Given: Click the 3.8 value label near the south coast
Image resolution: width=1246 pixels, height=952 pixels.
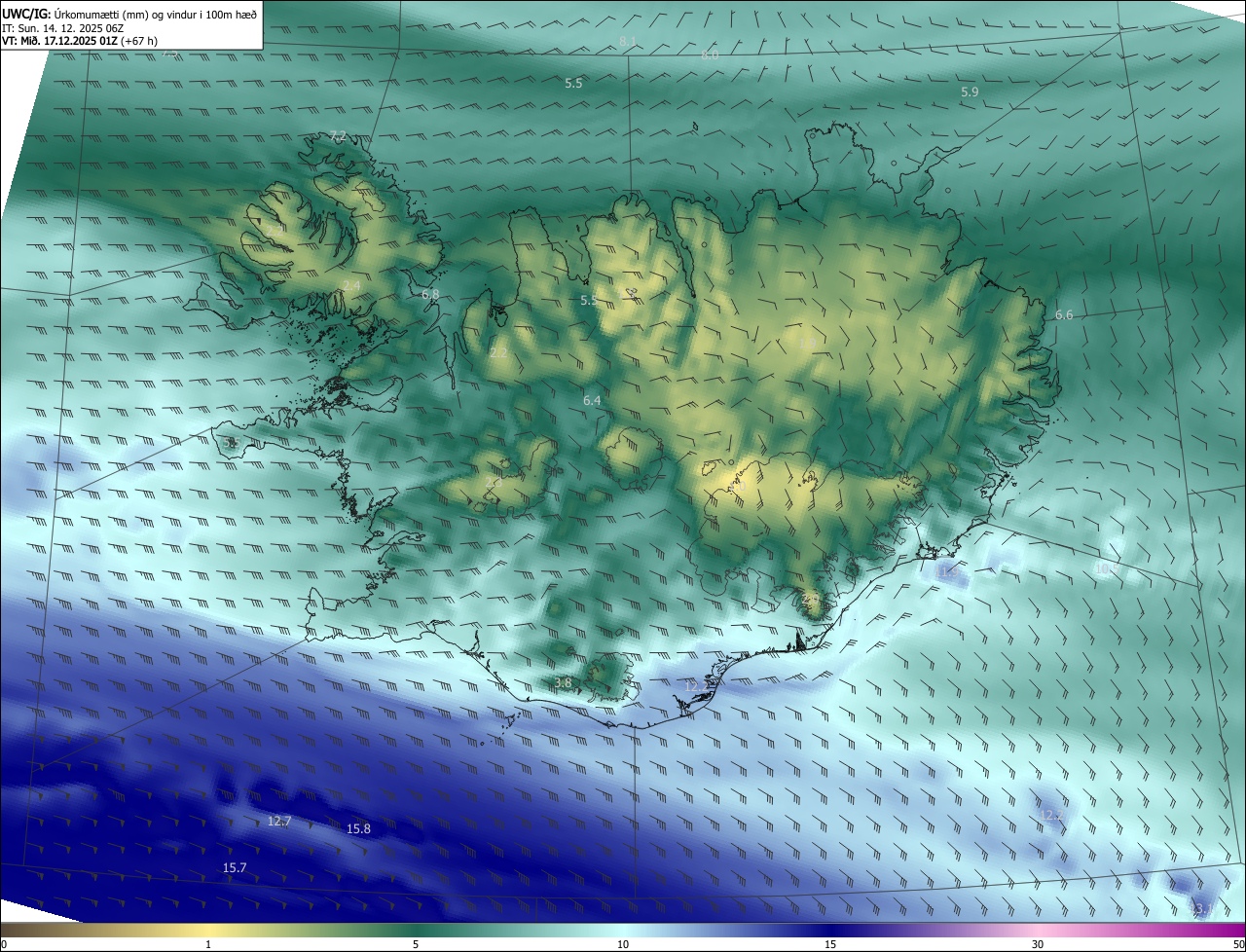Looking at the screenshot, I should tap(563, 682).
